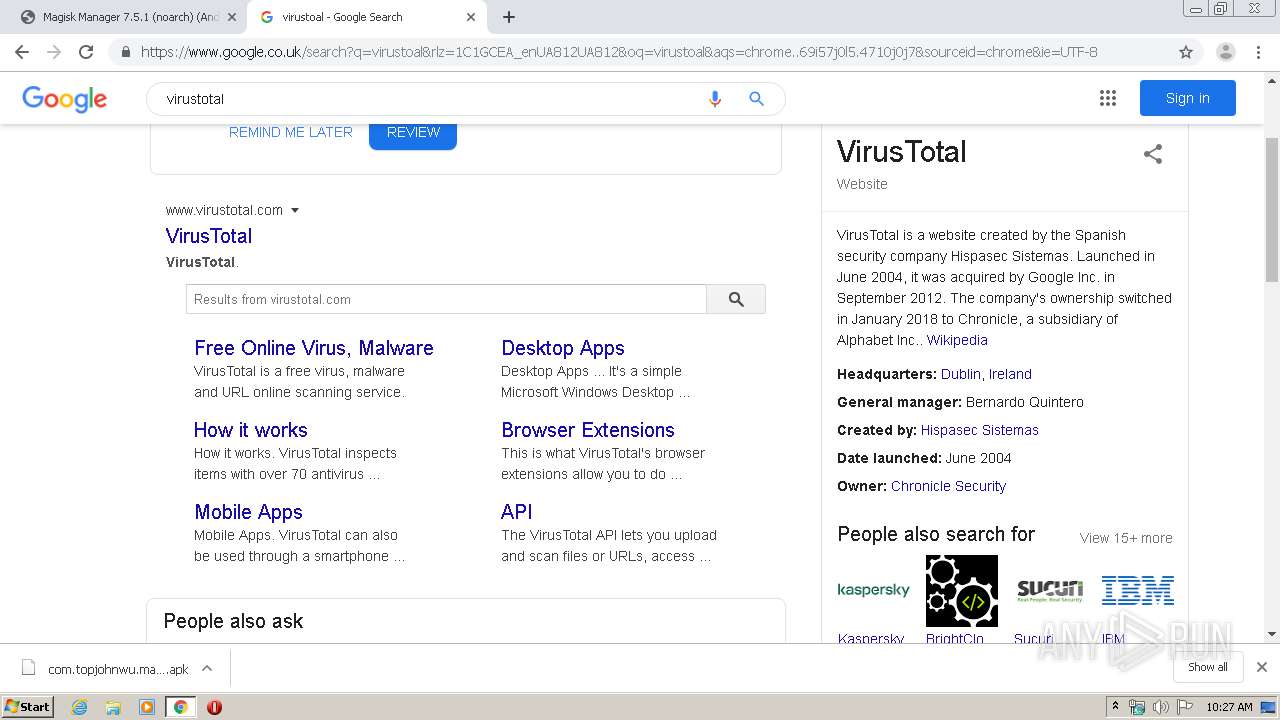Open the Wikipedia link in knowledge panel
The height and width of the screenshot is (720, 1280).
pyautogui.click(x=957, y=340)
